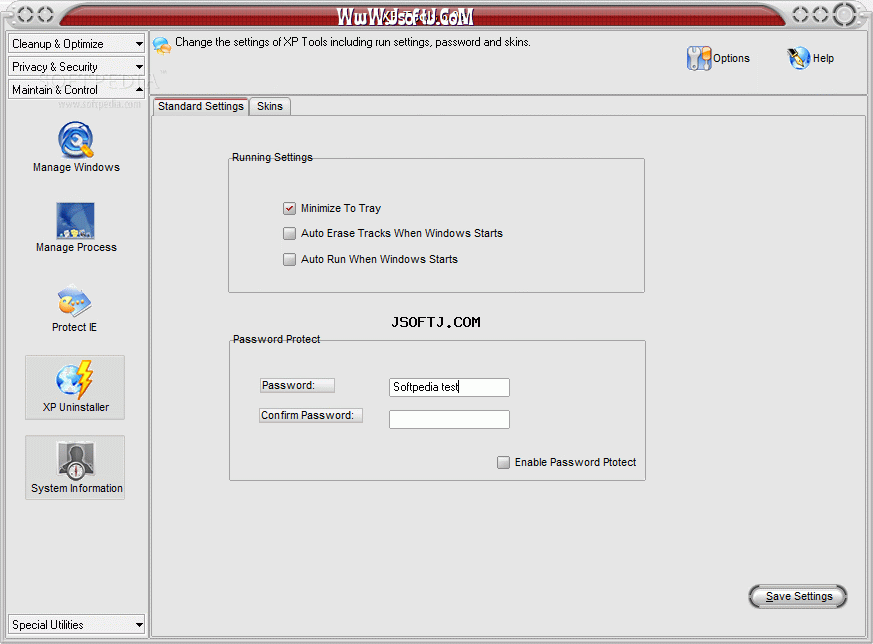The width and height of the screenshot is (873, 644).
Task: Expand the Privacy & Security section
Action: pos(76,67)
